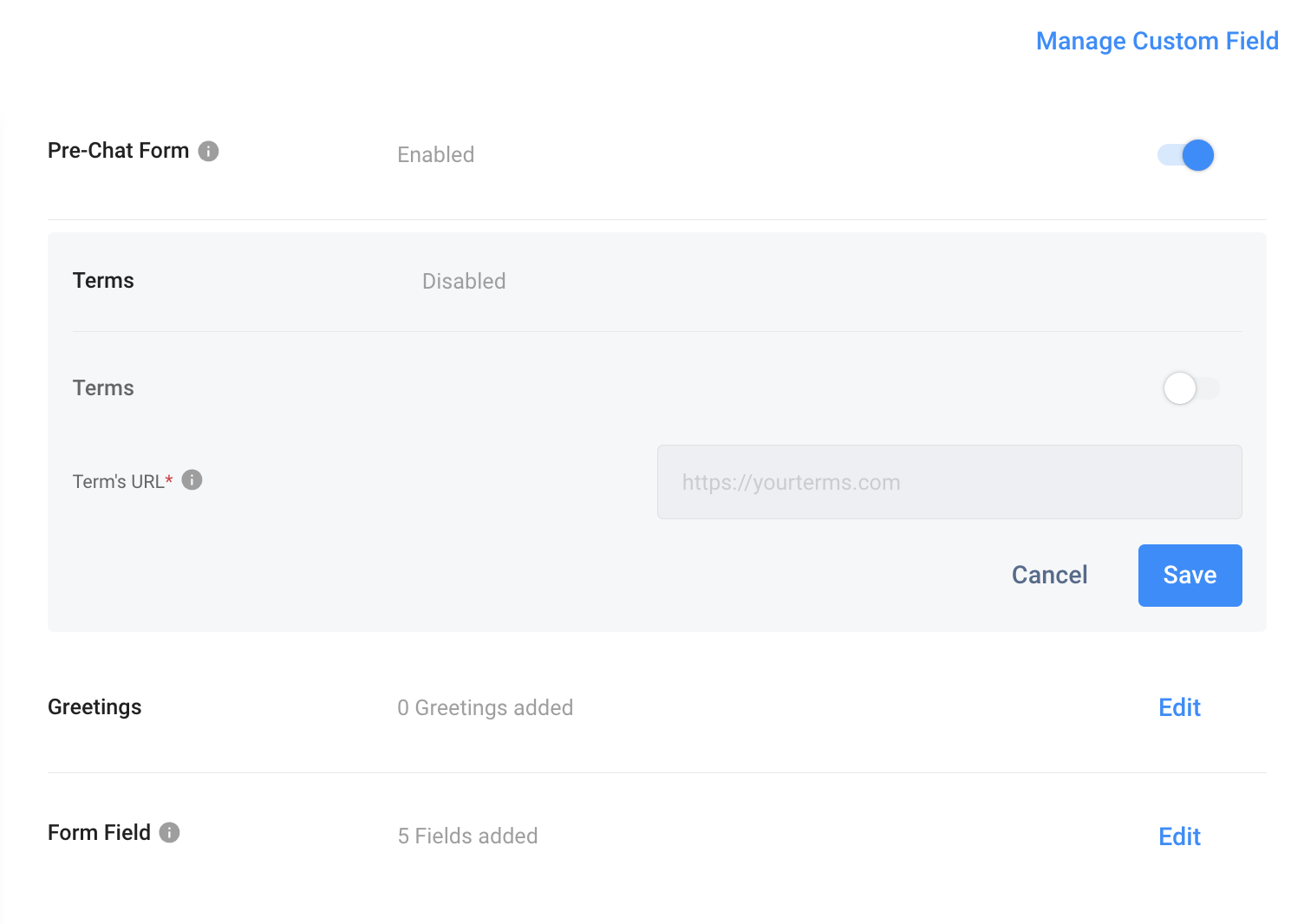
Task: Open Manage Custom Field link
Action: tap(1157, 41)
